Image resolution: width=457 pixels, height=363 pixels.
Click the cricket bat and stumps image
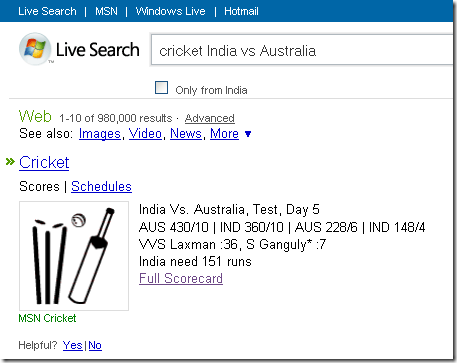pos(74,256)
